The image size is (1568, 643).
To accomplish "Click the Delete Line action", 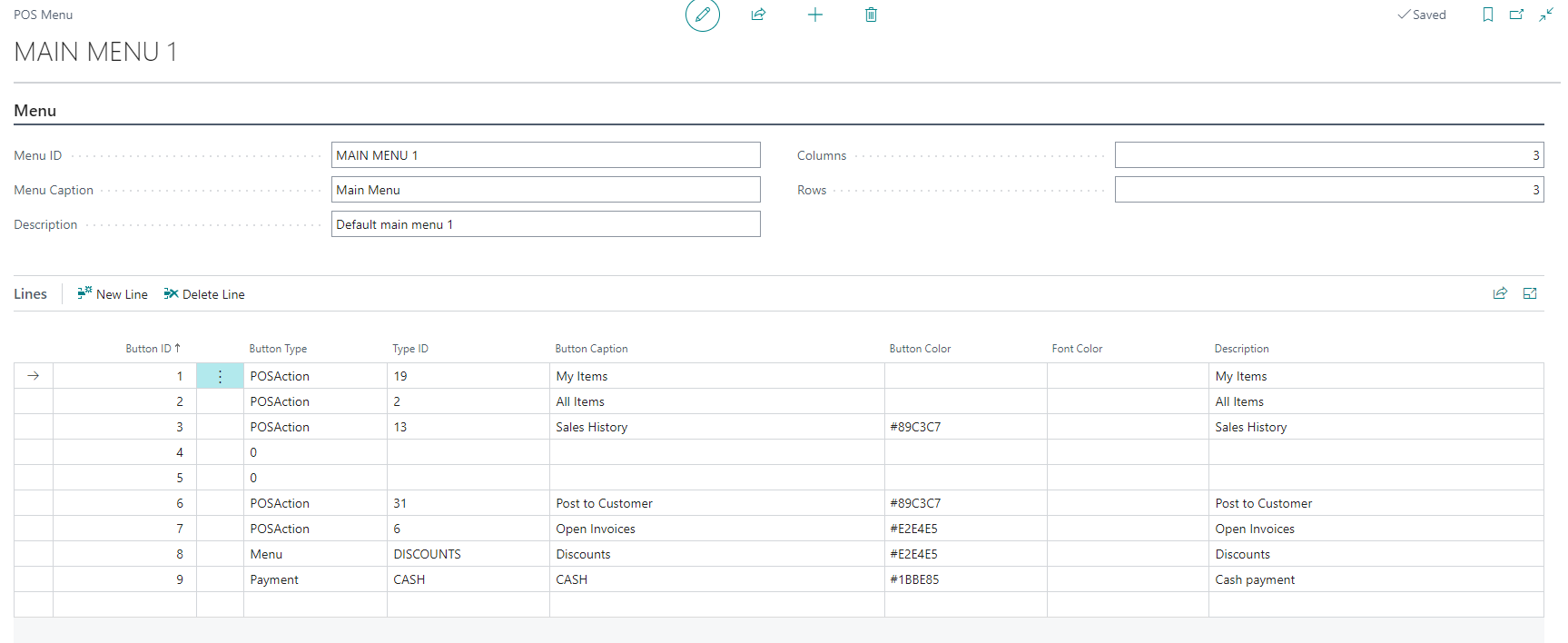I will pyautogui.click(x=204, y=294).
